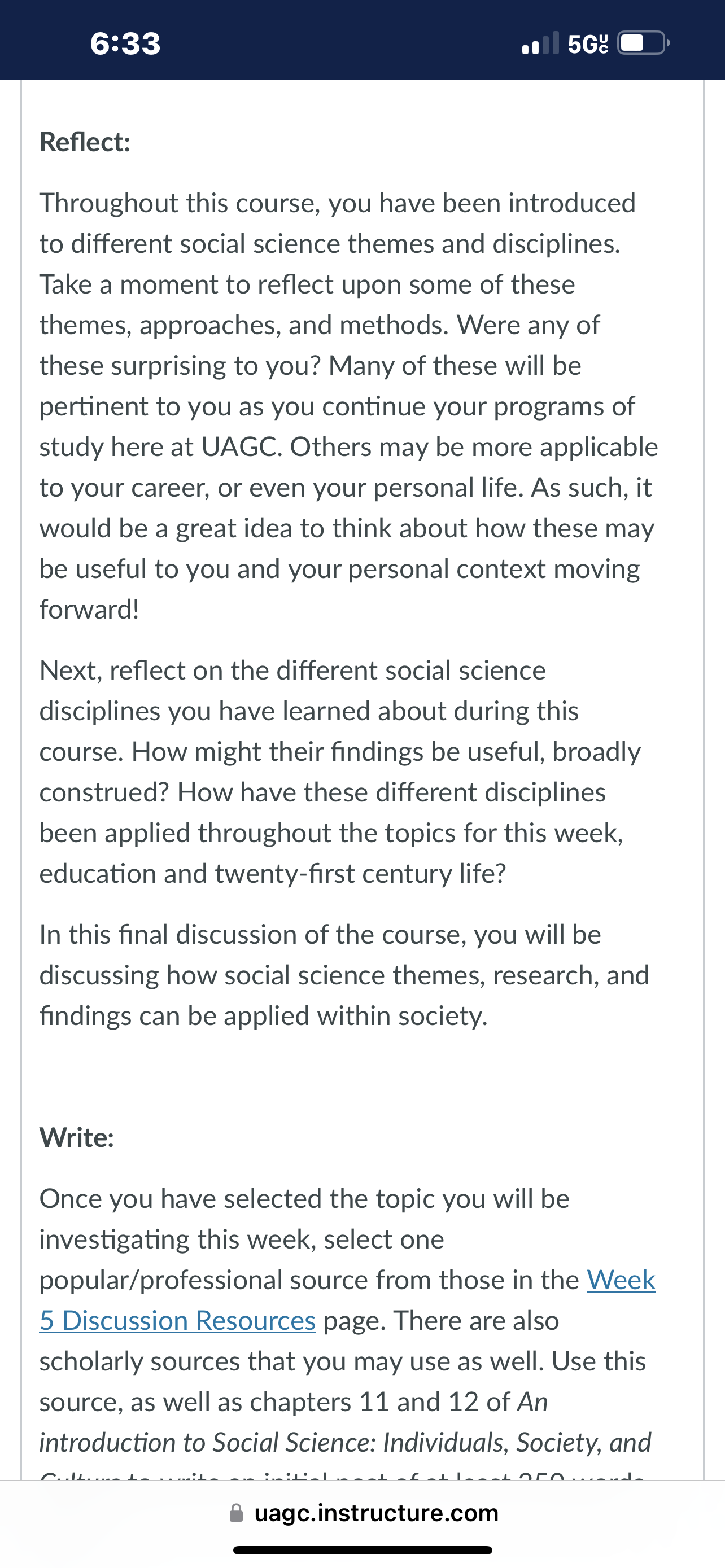Tap the cellular signal bars icon
The height and width of the screenshot is (1568, 725).
[x=540, y=43]
